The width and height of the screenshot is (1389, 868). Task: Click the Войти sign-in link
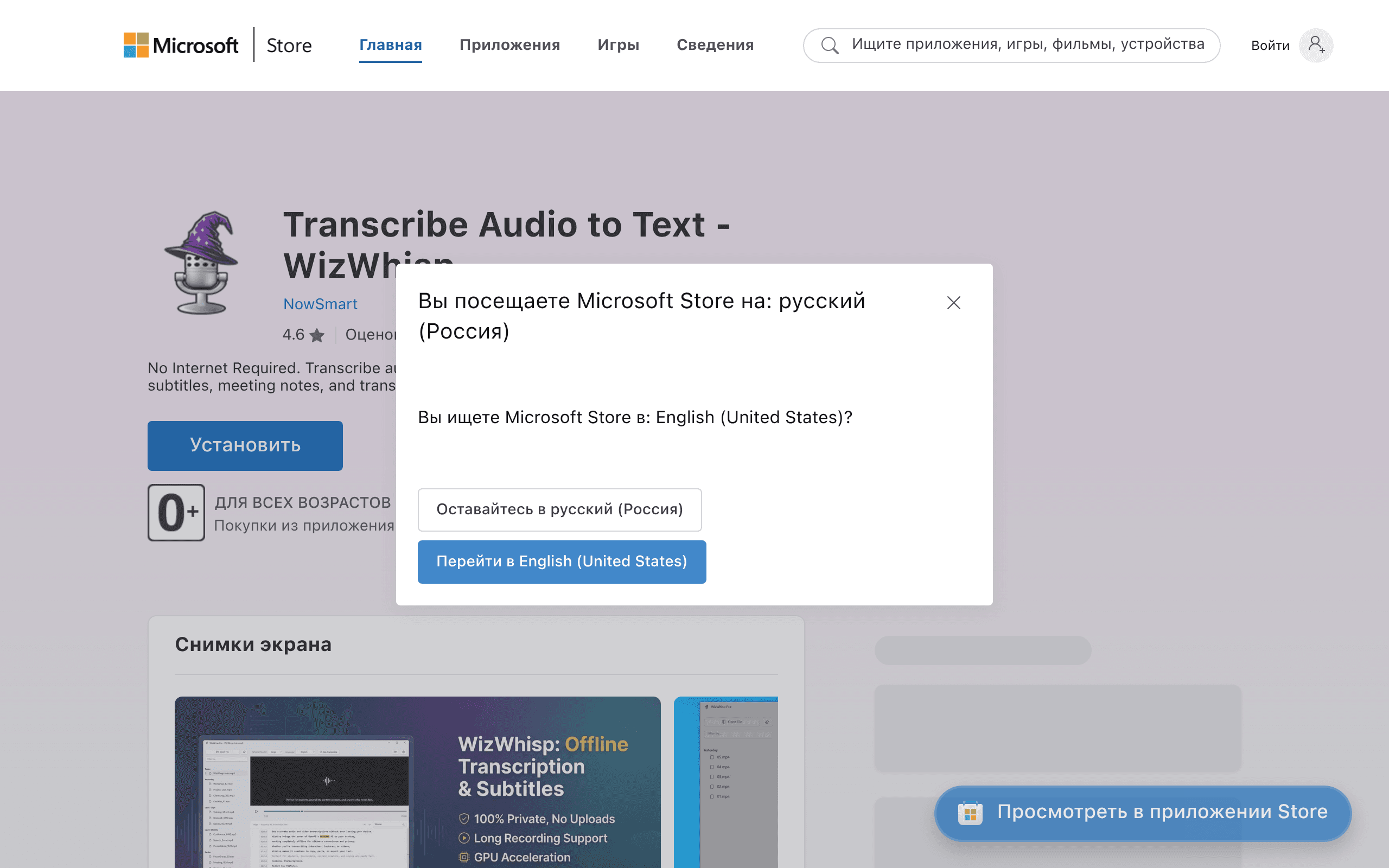(1270, 46)
